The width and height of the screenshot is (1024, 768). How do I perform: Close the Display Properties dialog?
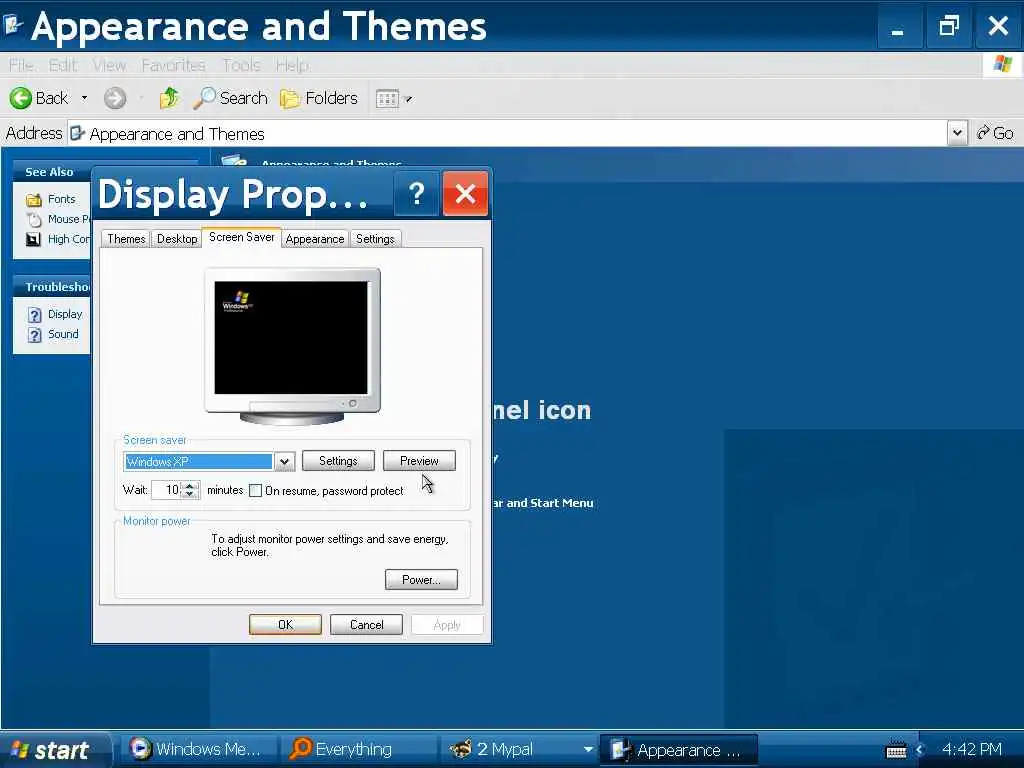[465, 194]
